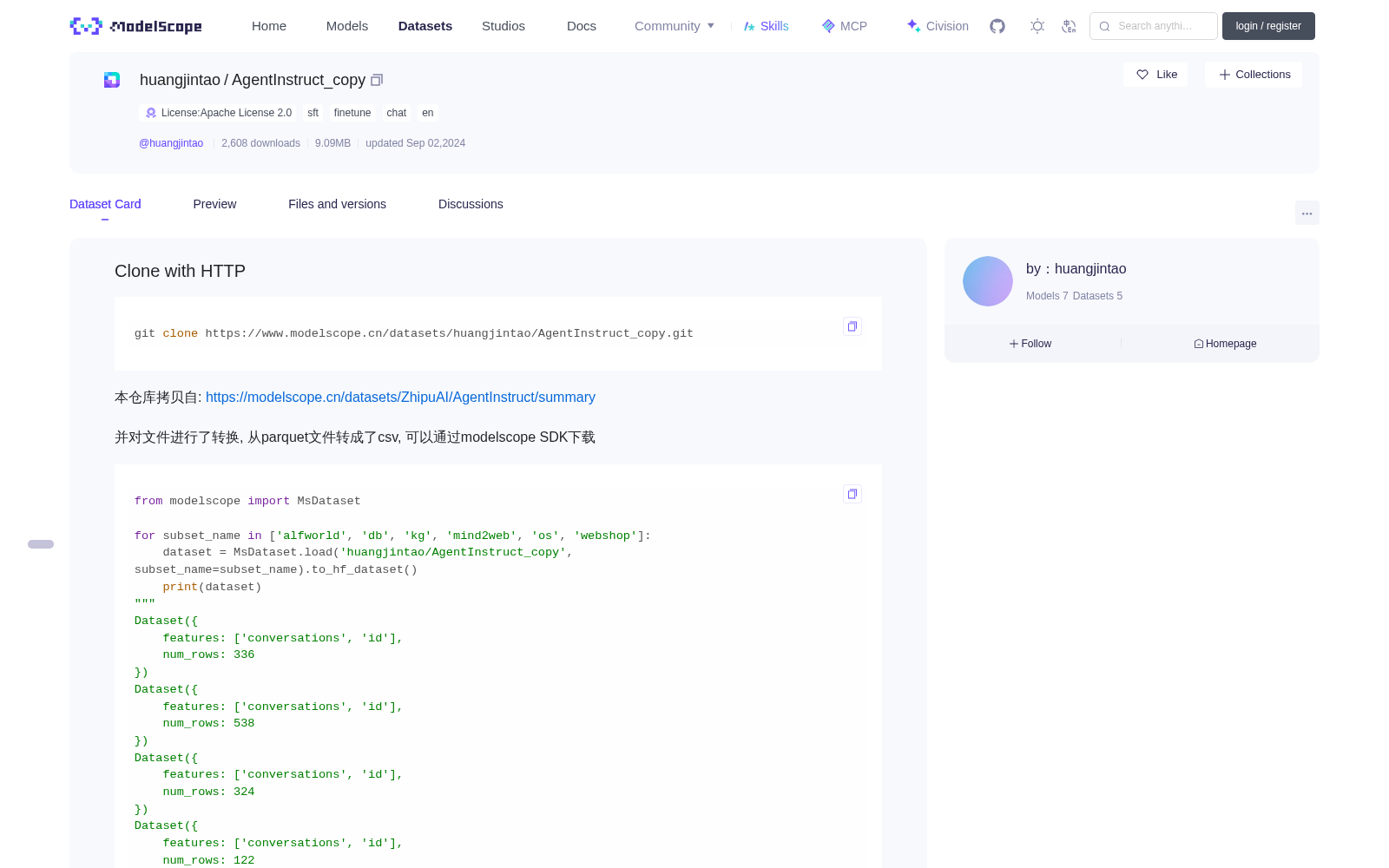Viewport: 1389px width, 868px height.
Task: Open the Civision nav link
Action: [x=938, y=26]
